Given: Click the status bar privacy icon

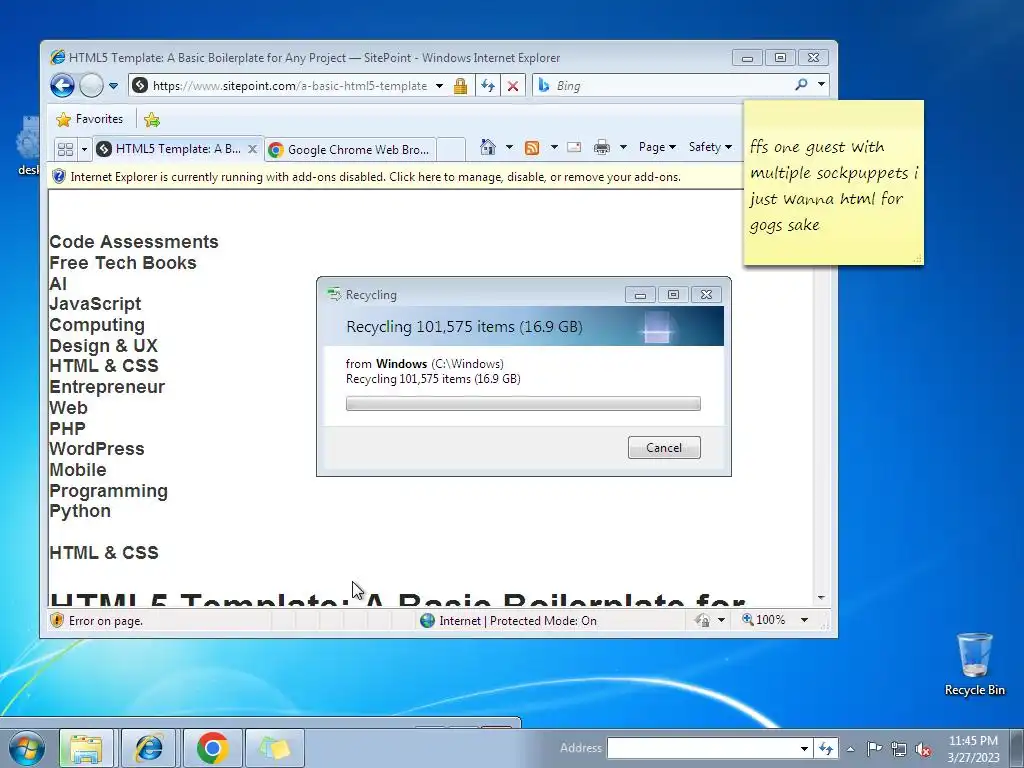Looking at the screenshot, I should [703, 620].
